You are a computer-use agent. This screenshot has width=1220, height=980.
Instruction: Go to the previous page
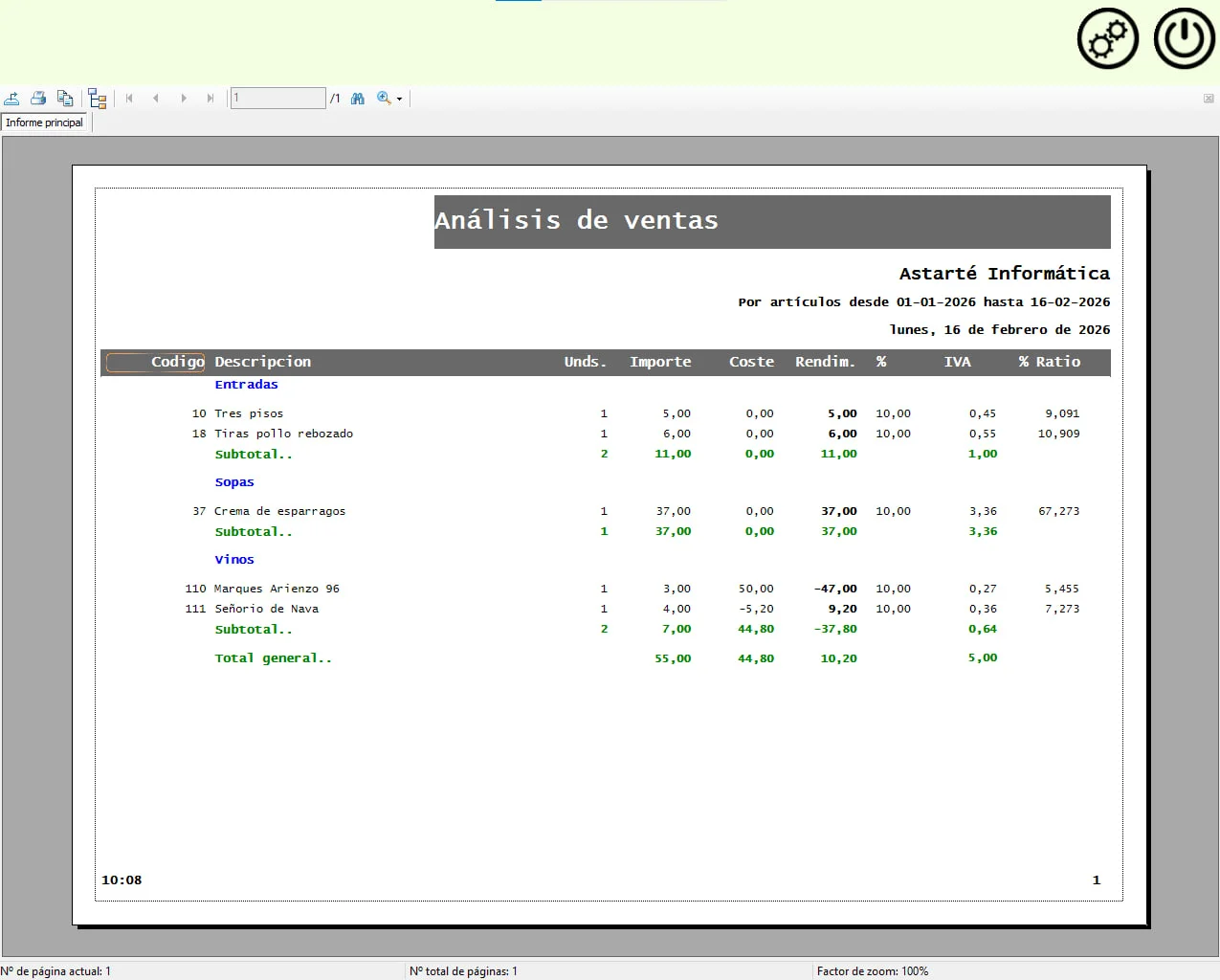click(156, 99)
